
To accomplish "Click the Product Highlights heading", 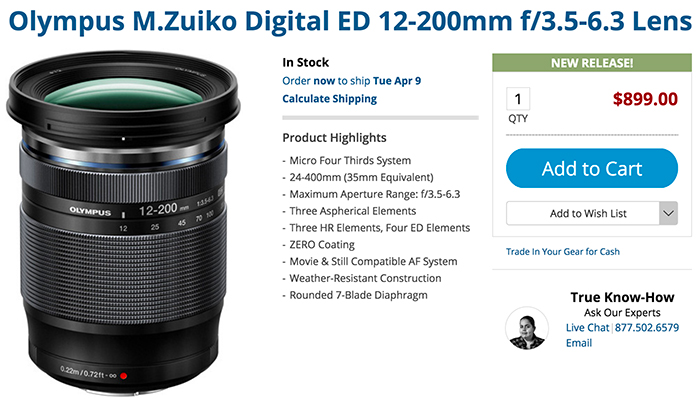I will coord(334,138).
